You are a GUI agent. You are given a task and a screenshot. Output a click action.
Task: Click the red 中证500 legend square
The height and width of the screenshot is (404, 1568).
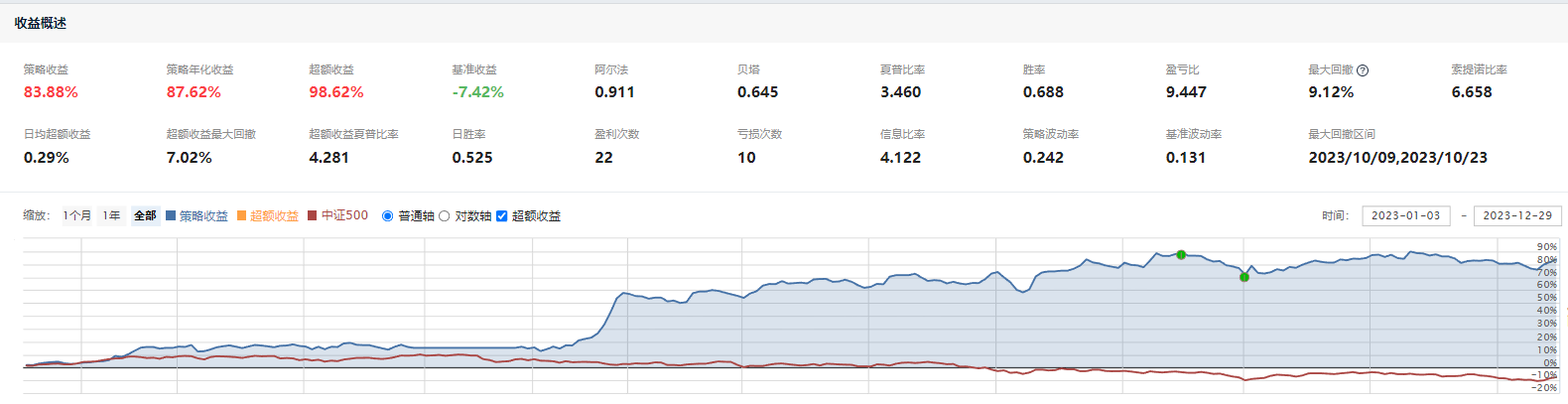click(313, 215)
